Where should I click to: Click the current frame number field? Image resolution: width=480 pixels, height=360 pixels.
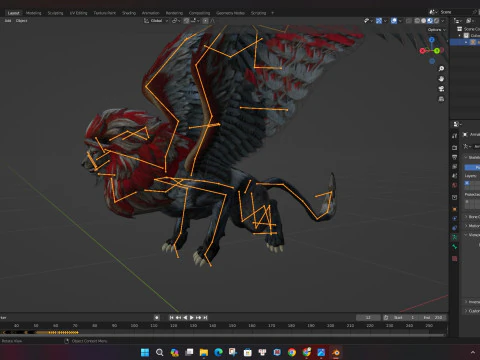[368, 318]
